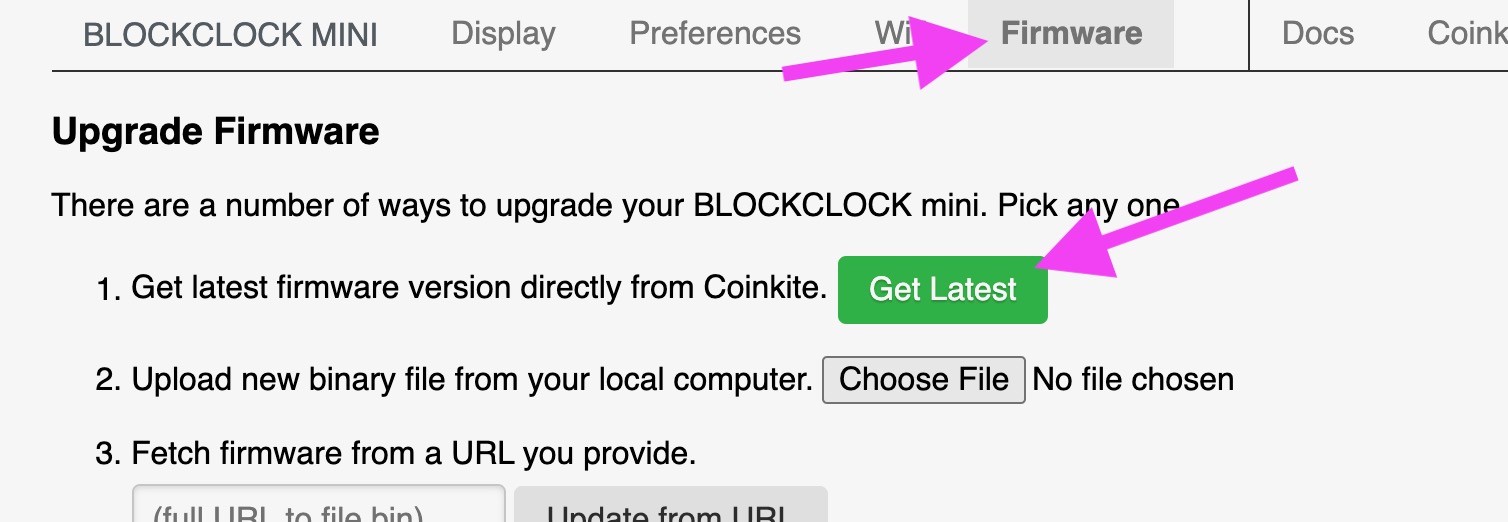Open the Docs link
Screen dimensions: 1508x522
tap(1317, 34)
